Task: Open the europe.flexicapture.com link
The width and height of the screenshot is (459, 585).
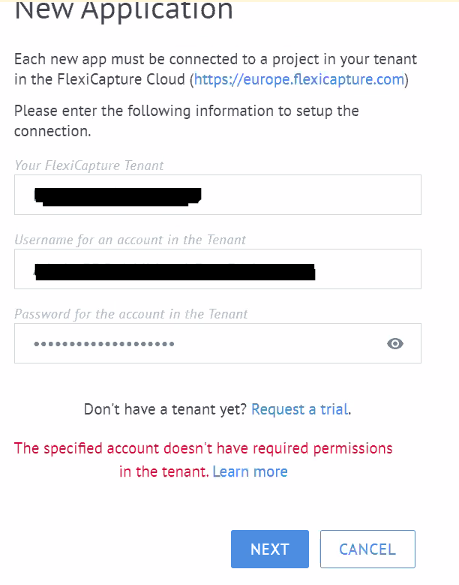Action: [299, 79]
